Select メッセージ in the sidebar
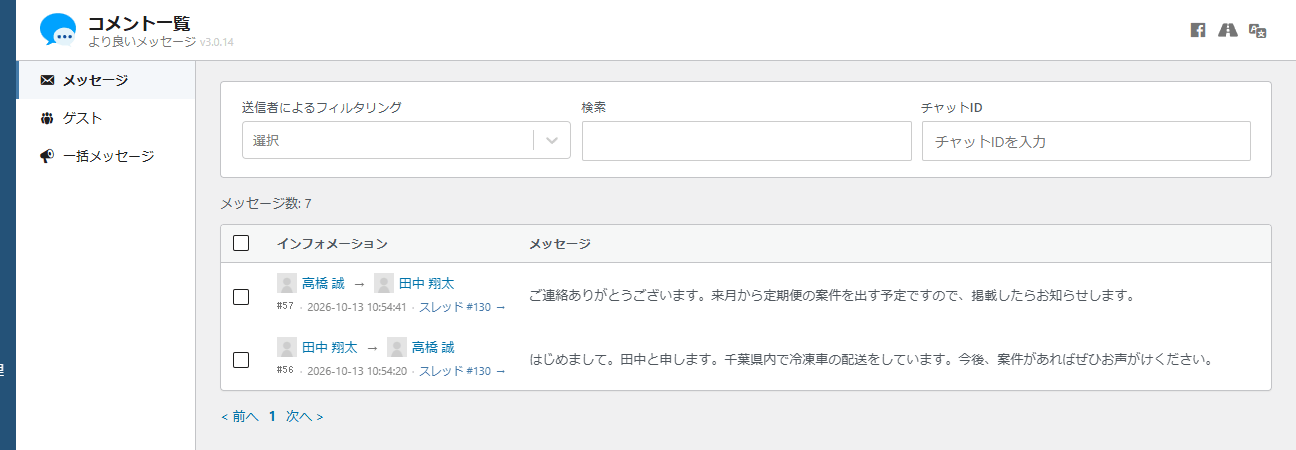The image size is (1296, 450). [106, 80]
